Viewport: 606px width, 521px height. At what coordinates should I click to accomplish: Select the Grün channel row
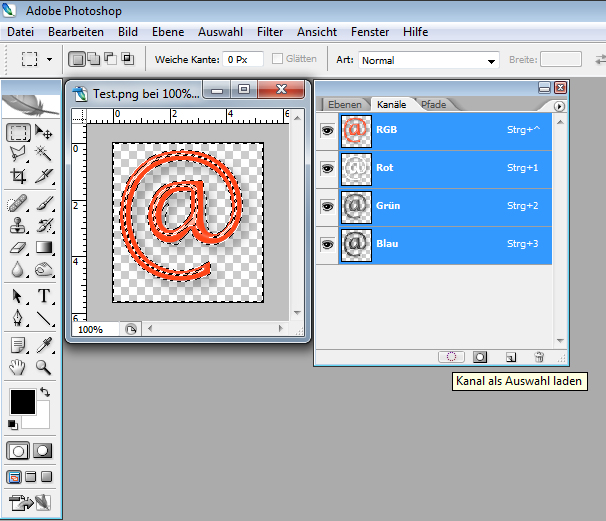coord(445,207)
